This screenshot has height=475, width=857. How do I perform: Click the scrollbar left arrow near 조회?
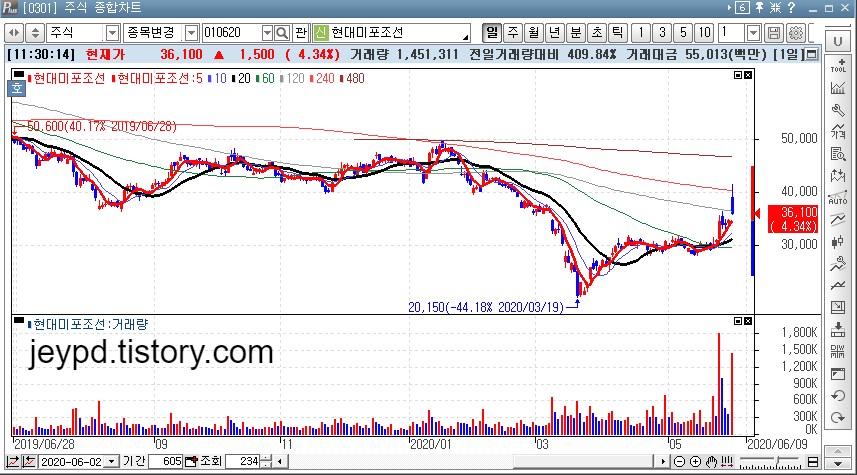click(x=280, y=462)
